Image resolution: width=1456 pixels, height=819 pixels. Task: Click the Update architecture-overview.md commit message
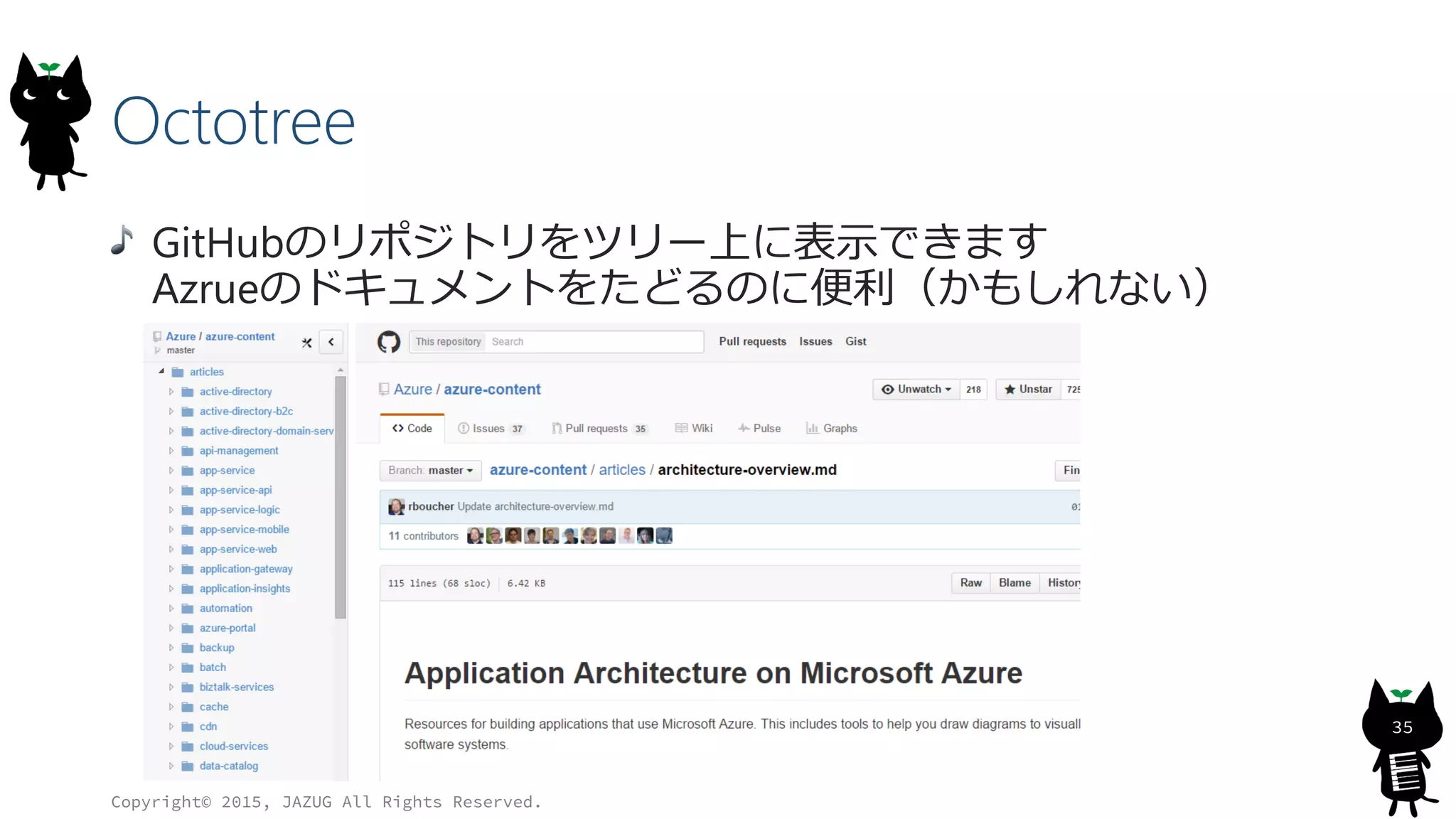[x=535, y=507]
